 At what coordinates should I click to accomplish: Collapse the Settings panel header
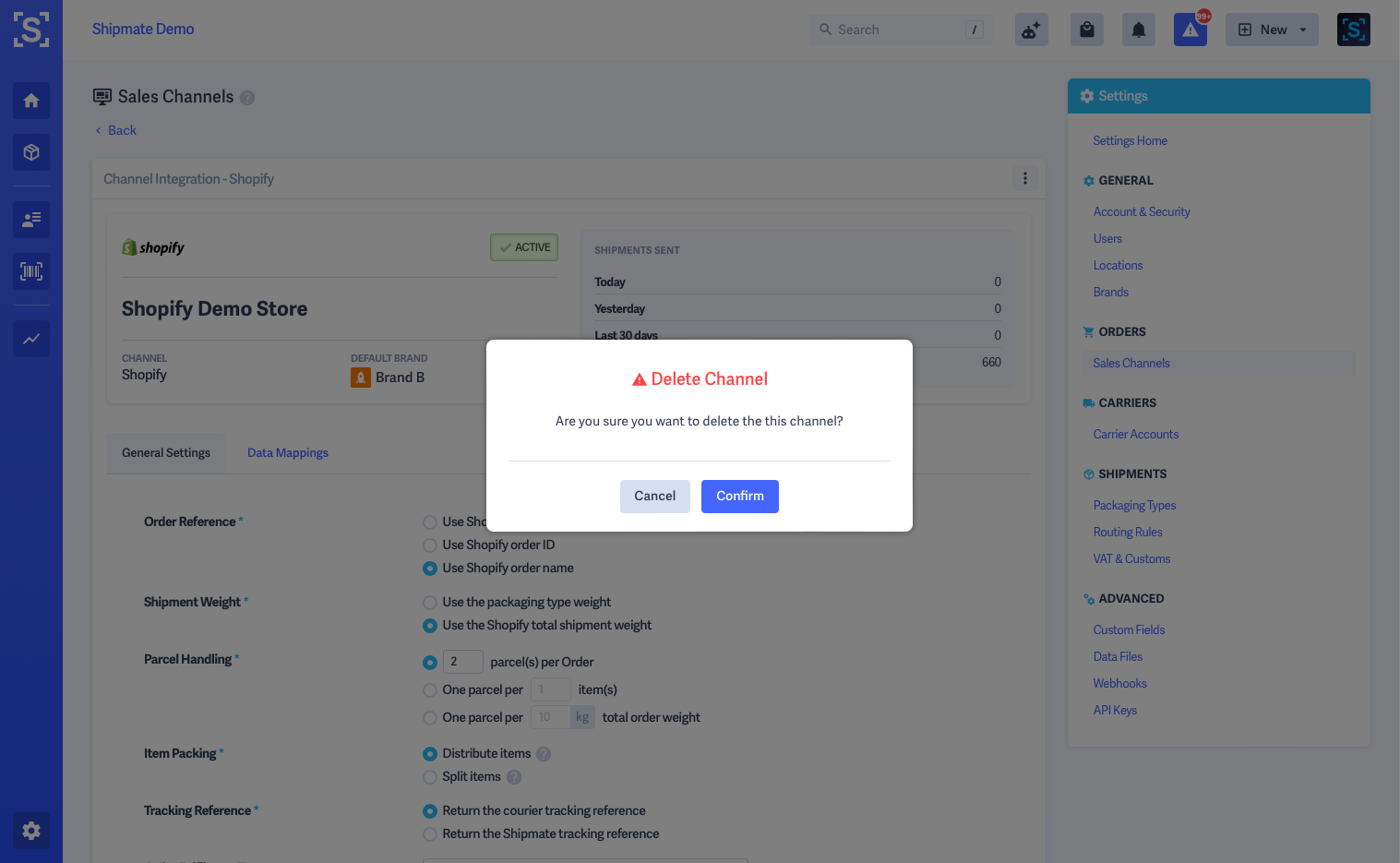(1218, 96)
